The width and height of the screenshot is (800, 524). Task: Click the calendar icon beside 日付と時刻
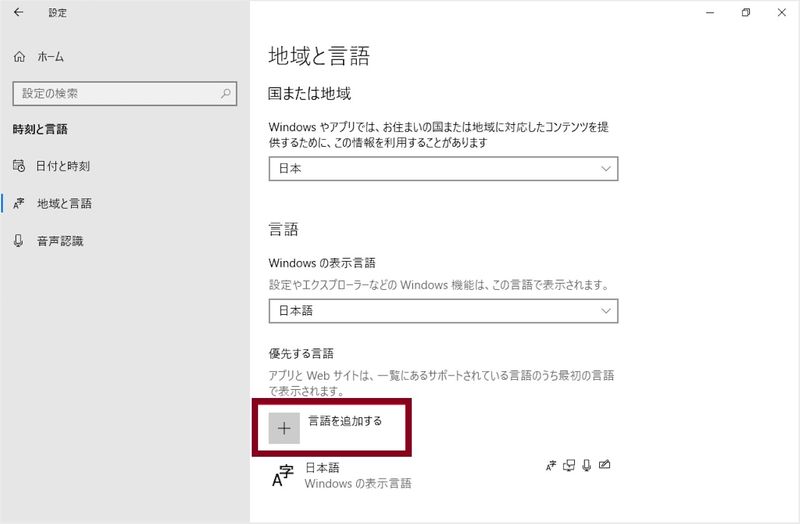[x=19, y=166]
